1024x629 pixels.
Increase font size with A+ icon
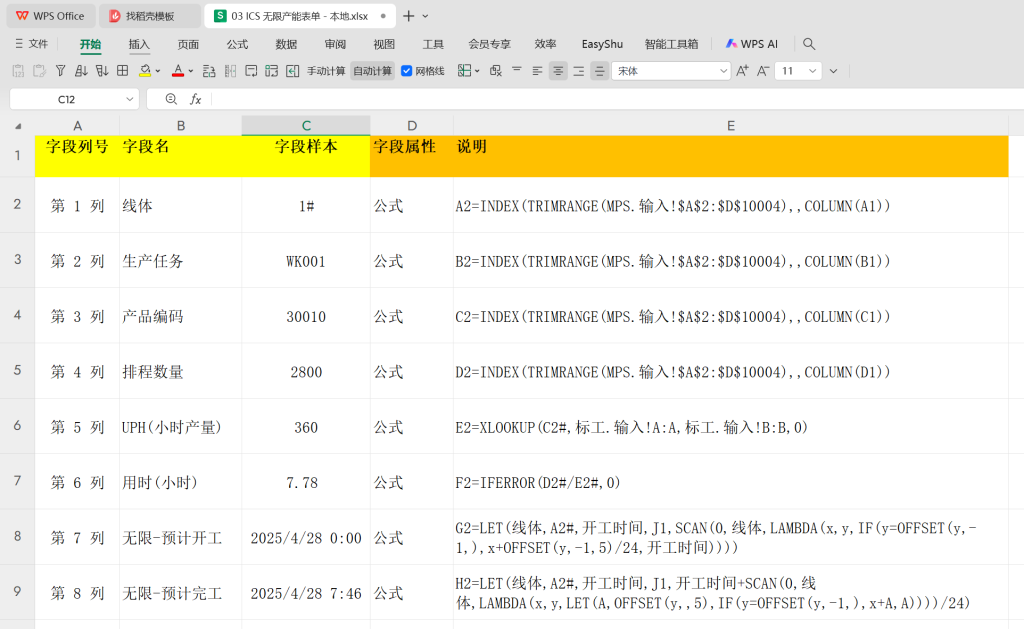pos(743,71)
